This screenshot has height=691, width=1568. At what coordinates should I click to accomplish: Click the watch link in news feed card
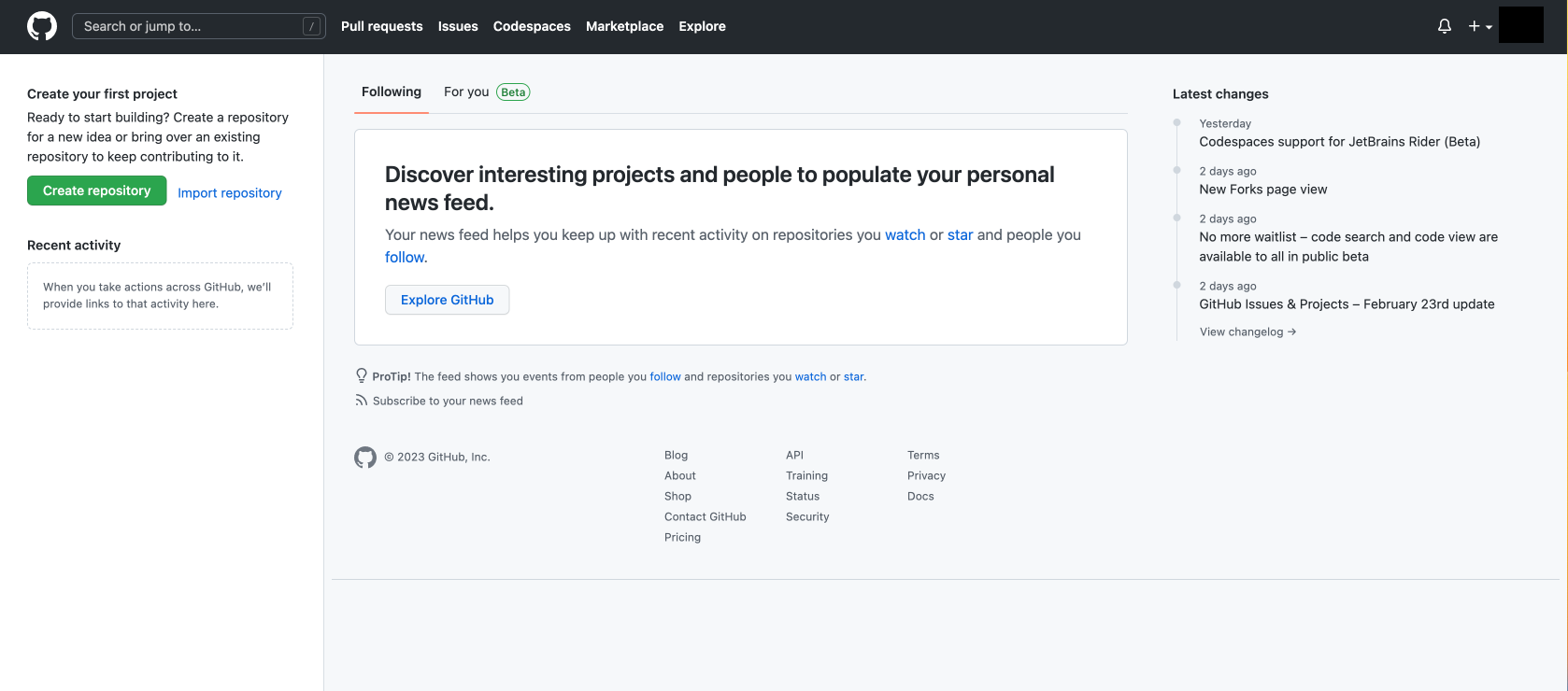(x=905, y=234)
